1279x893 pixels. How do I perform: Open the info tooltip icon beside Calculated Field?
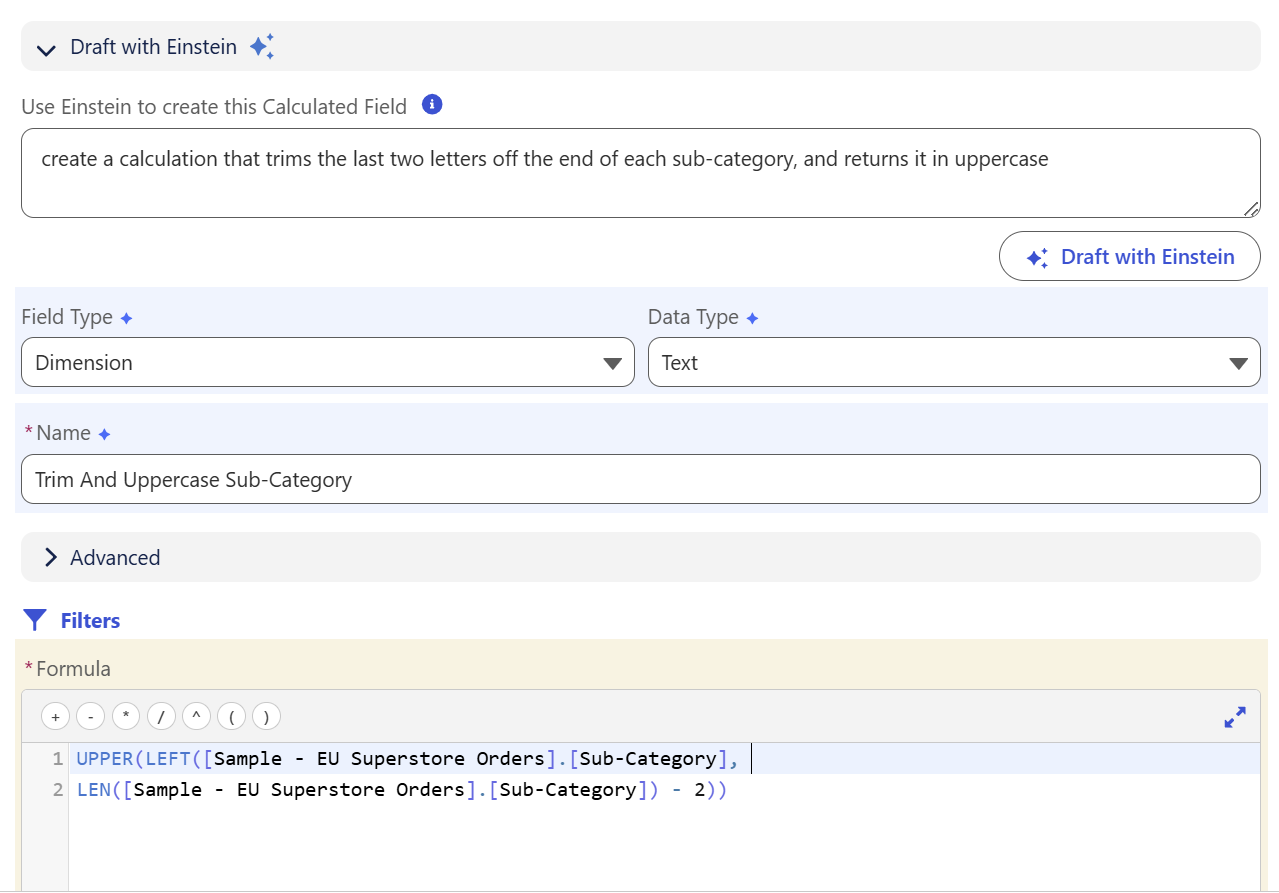tap(432, 105)
